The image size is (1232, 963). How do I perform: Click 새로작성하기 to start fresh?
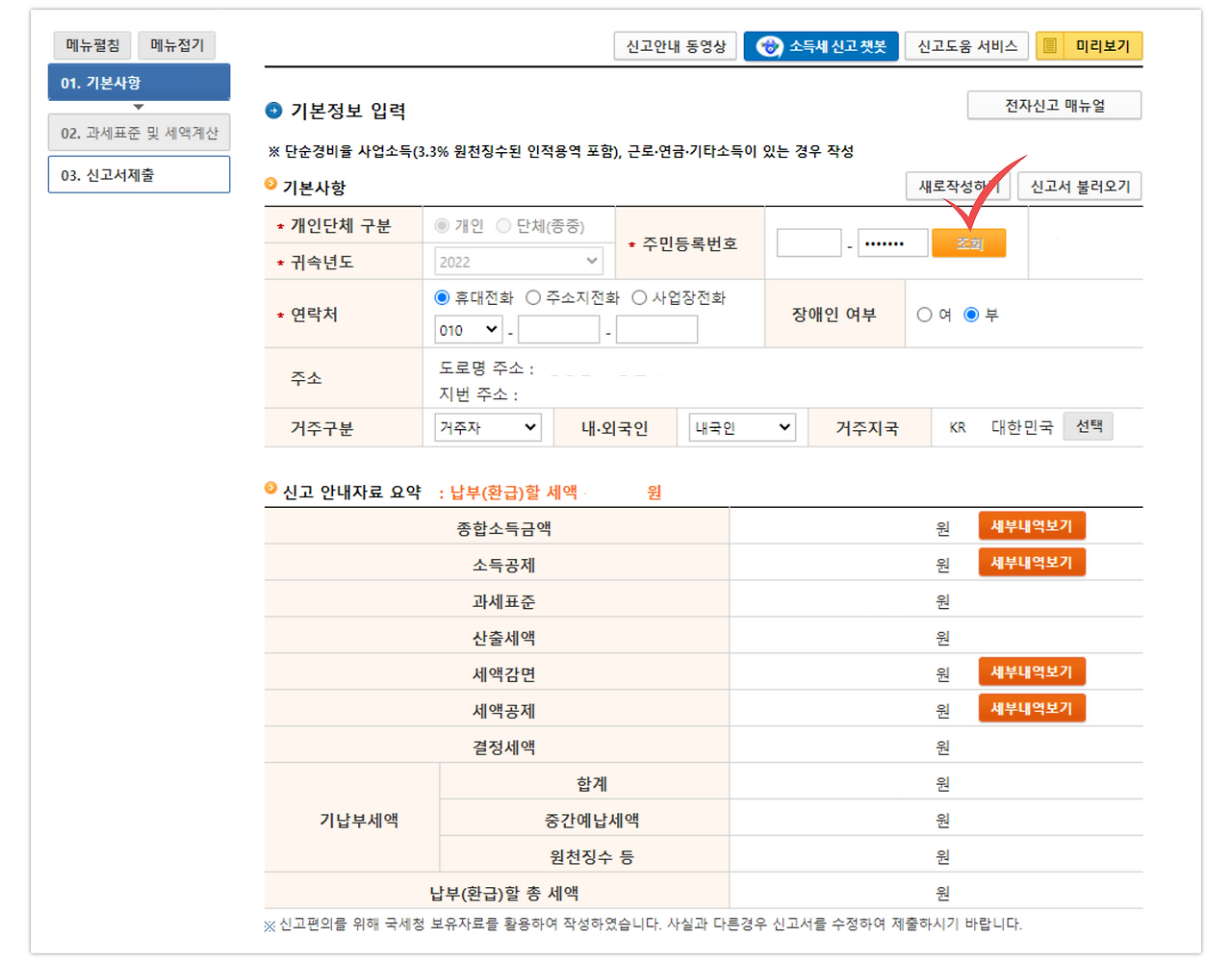pos(956,186)
